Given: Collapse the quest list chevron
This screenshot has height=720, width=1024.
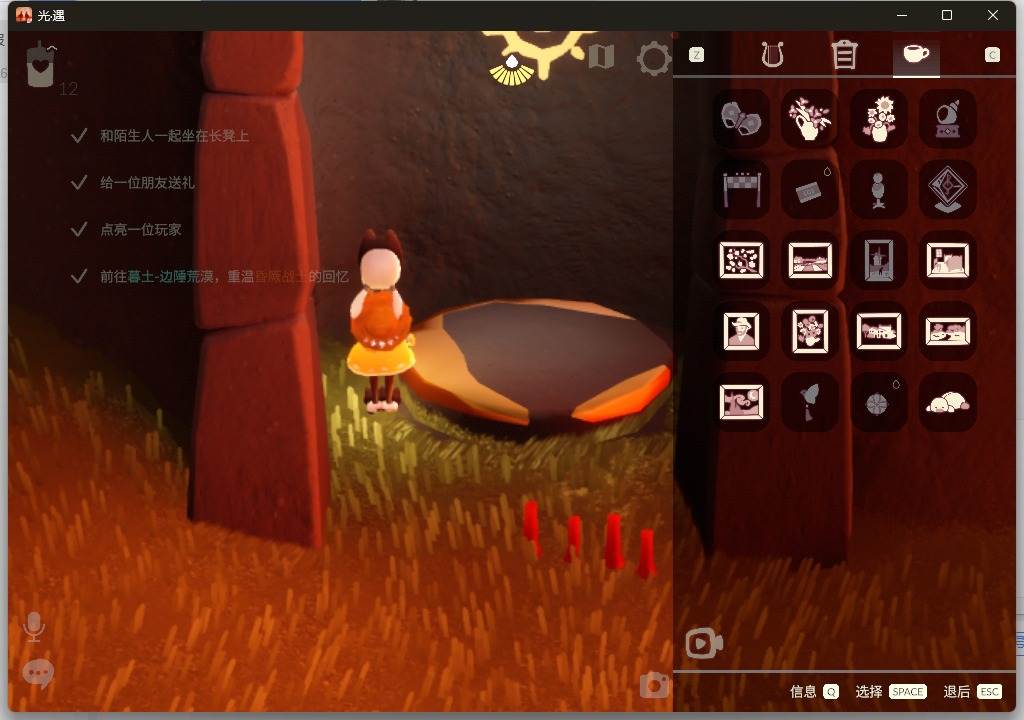Looking at the screenshot, I should tap(52, 48).
